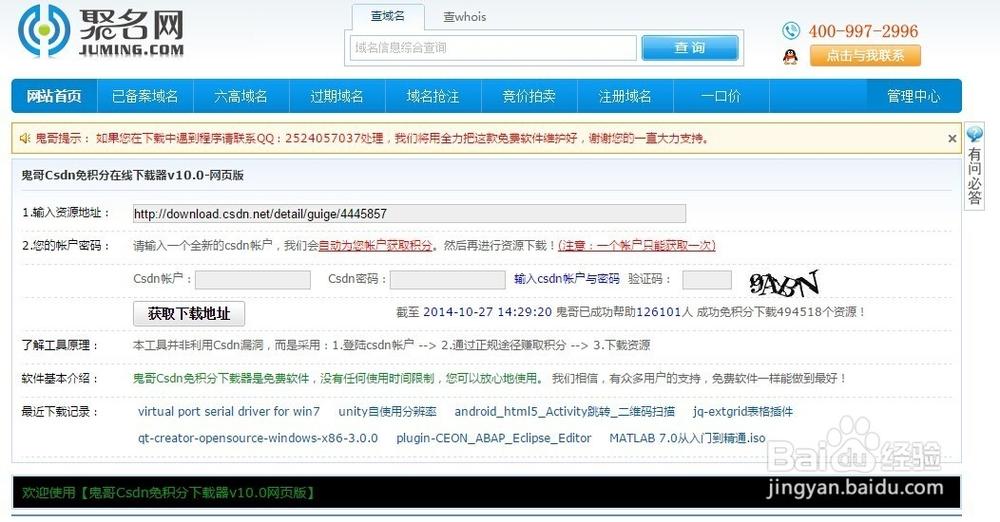
Task: Click the 了解工具原理 label
Action: (x=60, y=345)
